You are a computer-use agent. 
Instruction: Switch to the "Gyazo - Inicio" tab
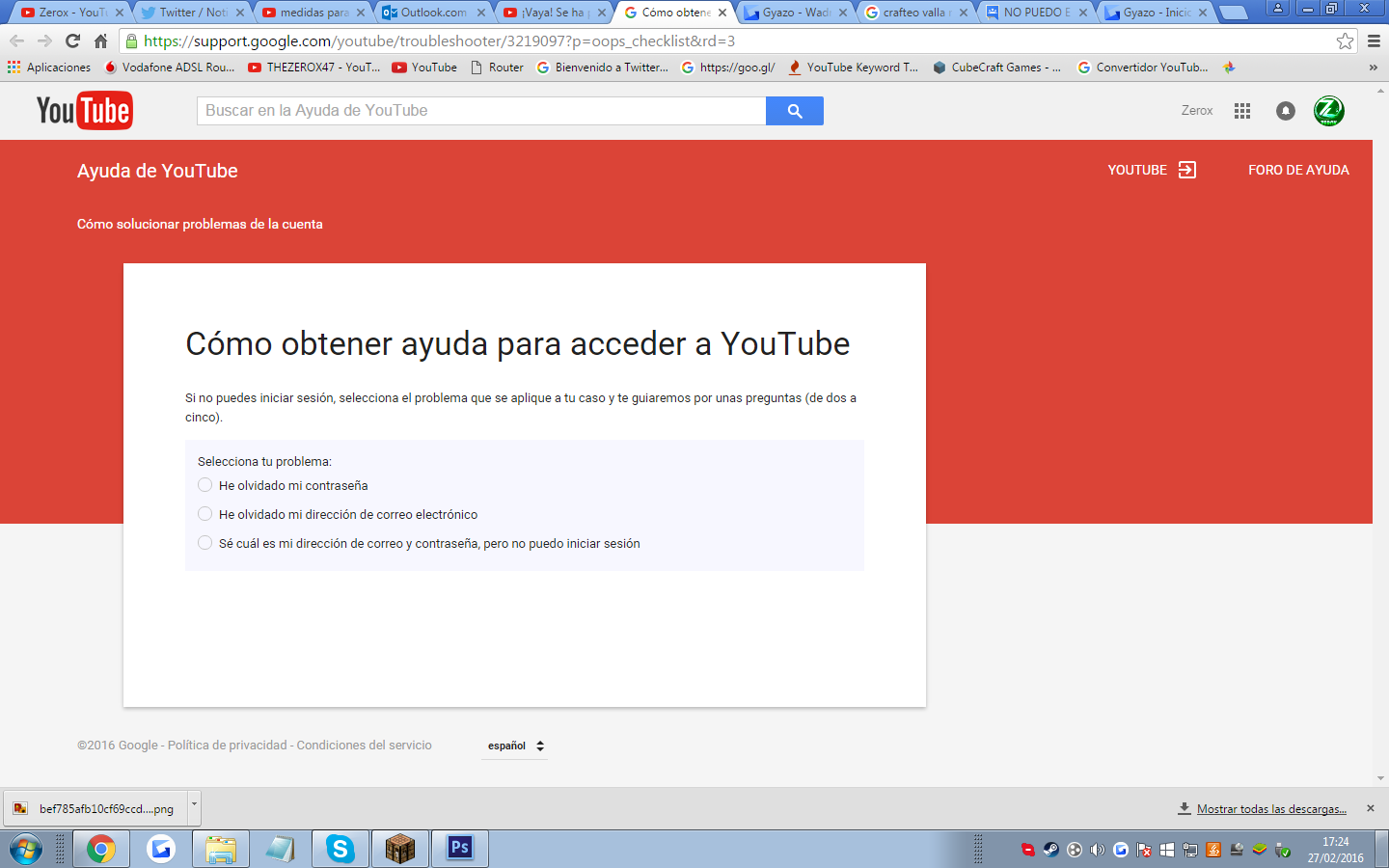1156,13
